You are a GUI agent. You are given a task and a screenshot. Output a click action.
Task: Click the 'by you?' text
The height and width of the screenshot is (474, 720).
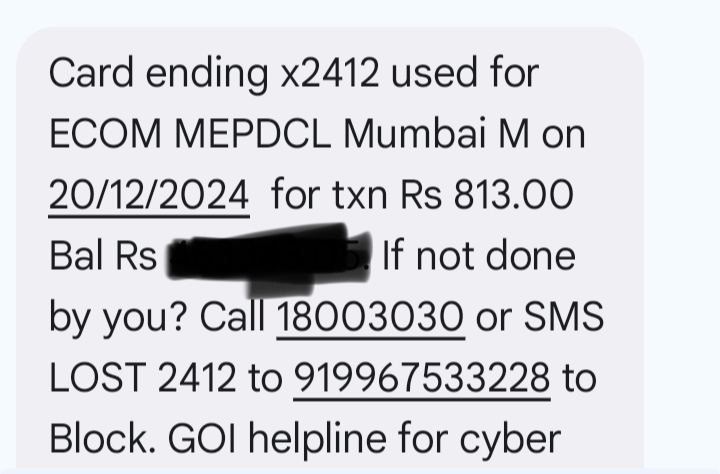click(x=118, y=318)
